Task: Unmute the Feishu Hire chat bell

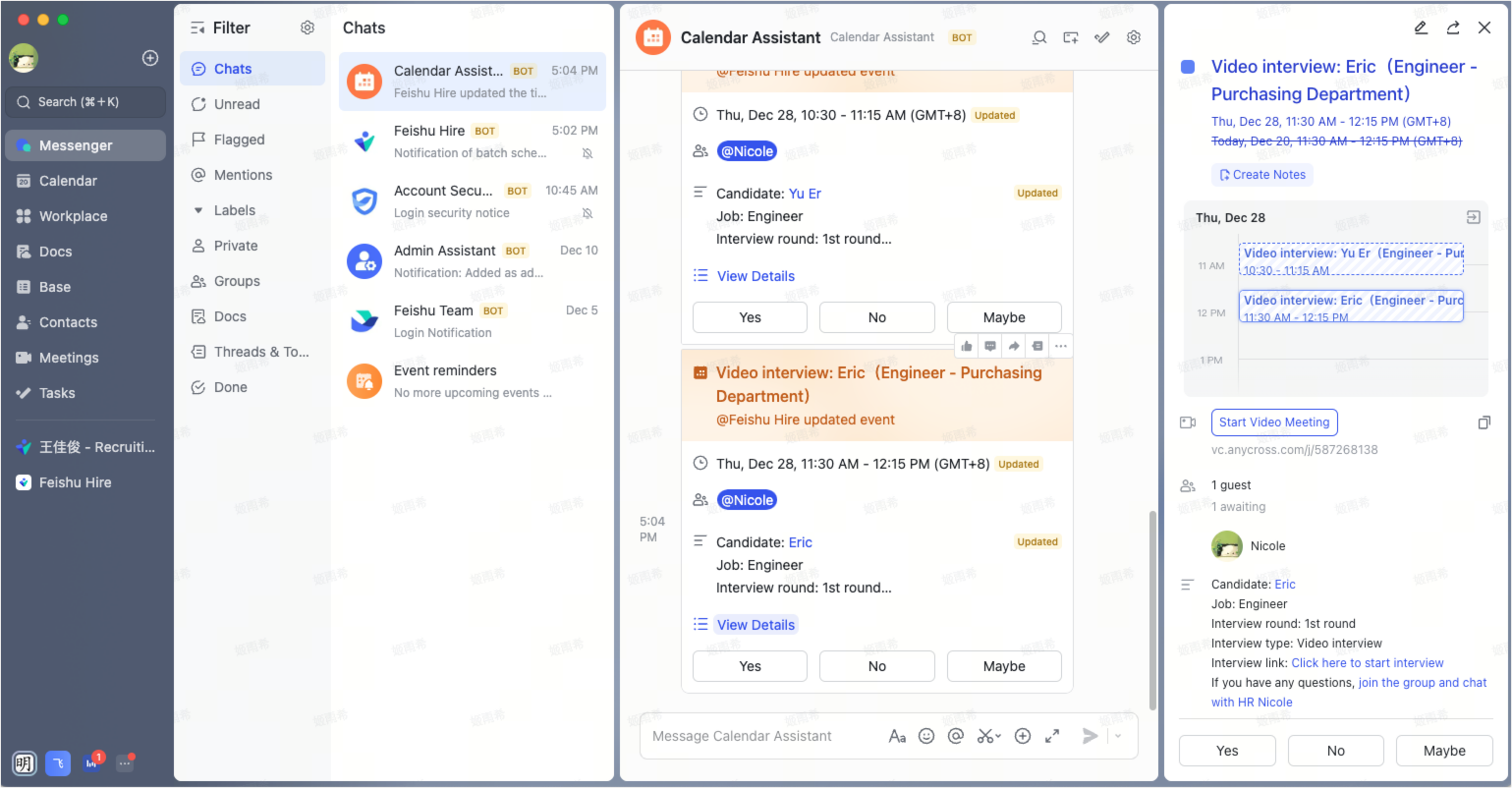Action: click(588, 153)
